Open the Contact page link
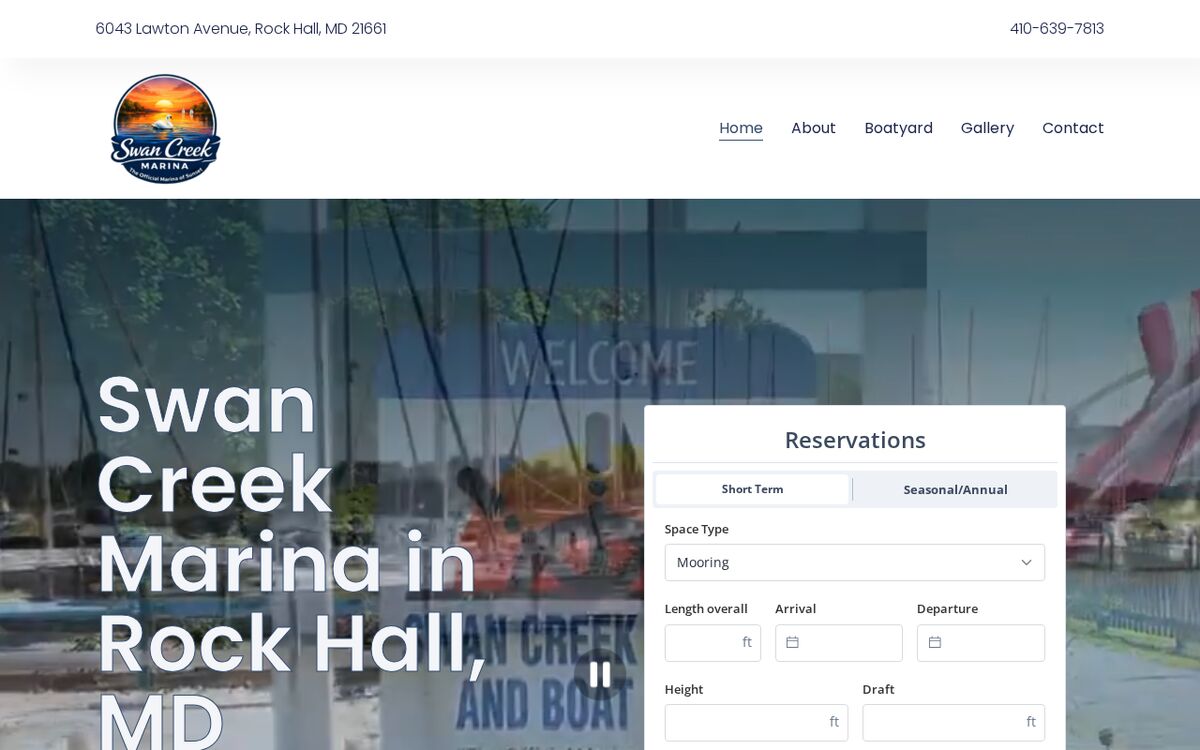This screenshot has width=1200, height=750. coord(1073,128)
